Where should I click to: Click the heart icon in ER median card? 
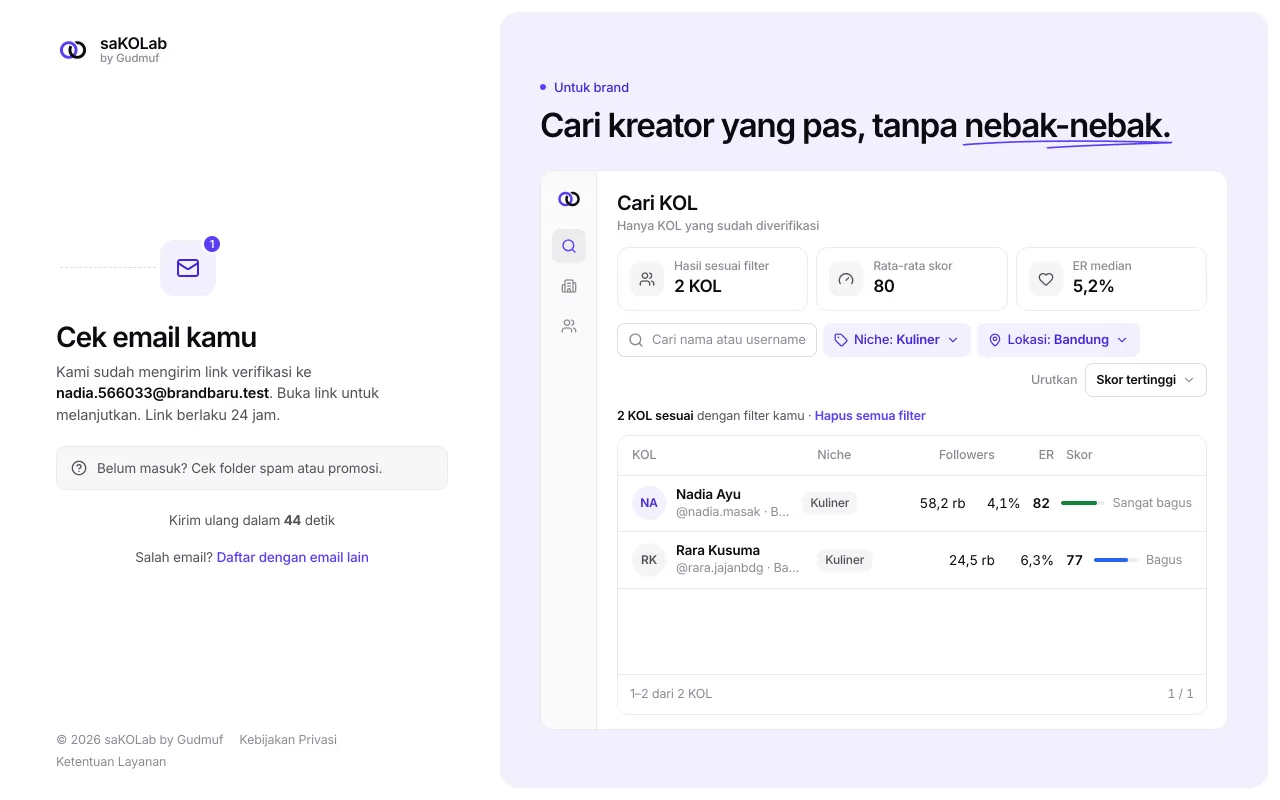coord(1046,279)
